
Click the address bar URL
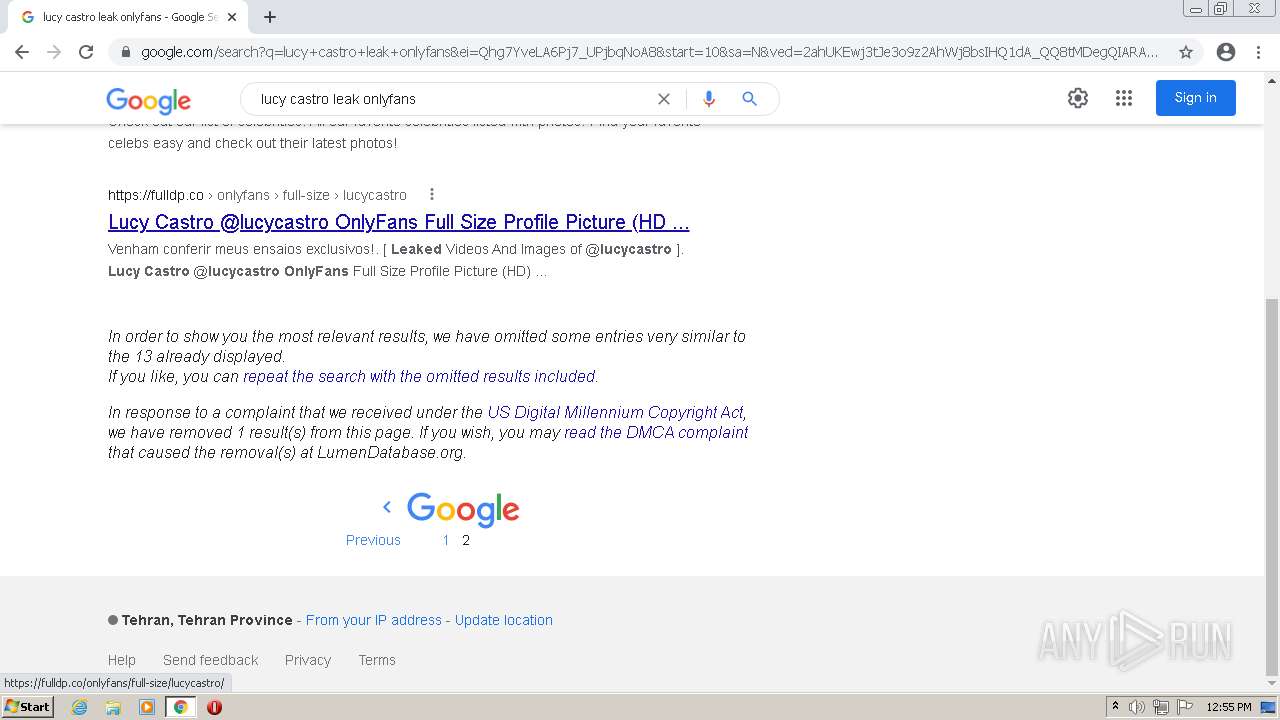tap(649, 52)
